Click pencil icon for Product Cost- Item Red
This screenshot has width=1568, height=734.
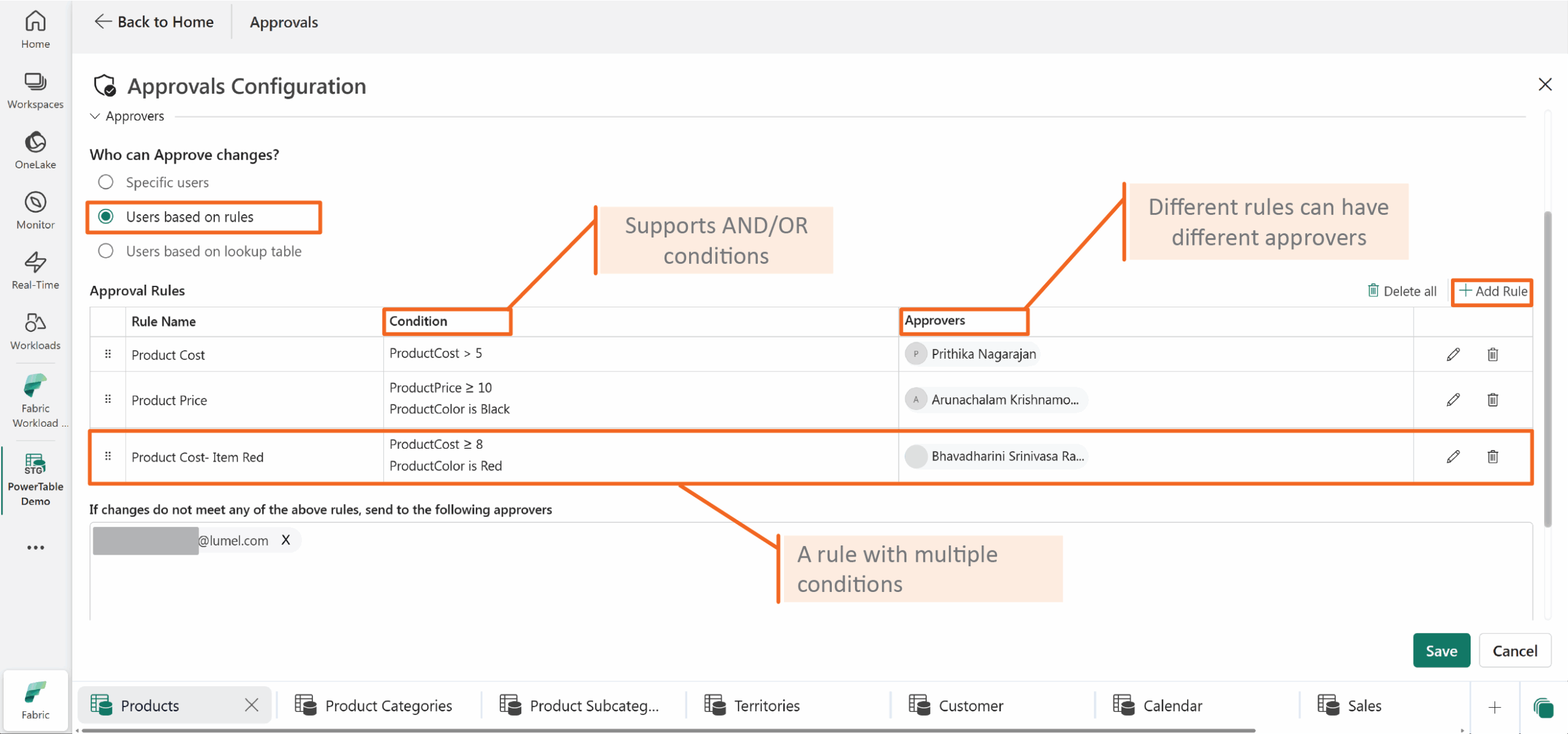(1453, 457)
